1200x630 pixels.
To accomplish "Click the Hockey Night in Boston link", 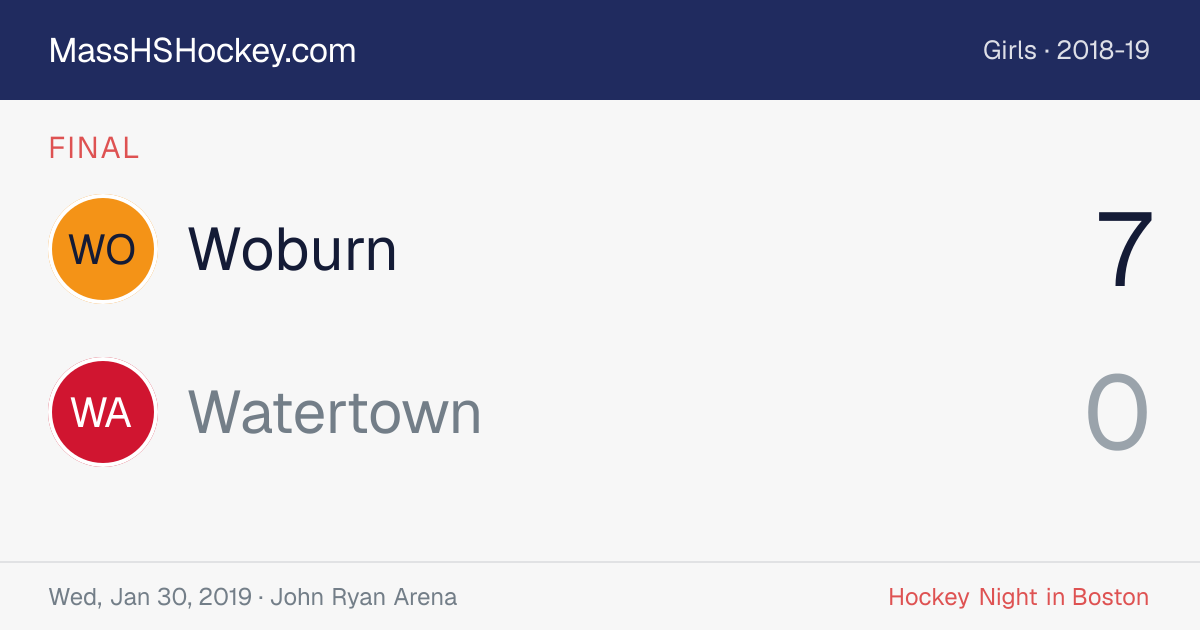I will point(1019,597).
